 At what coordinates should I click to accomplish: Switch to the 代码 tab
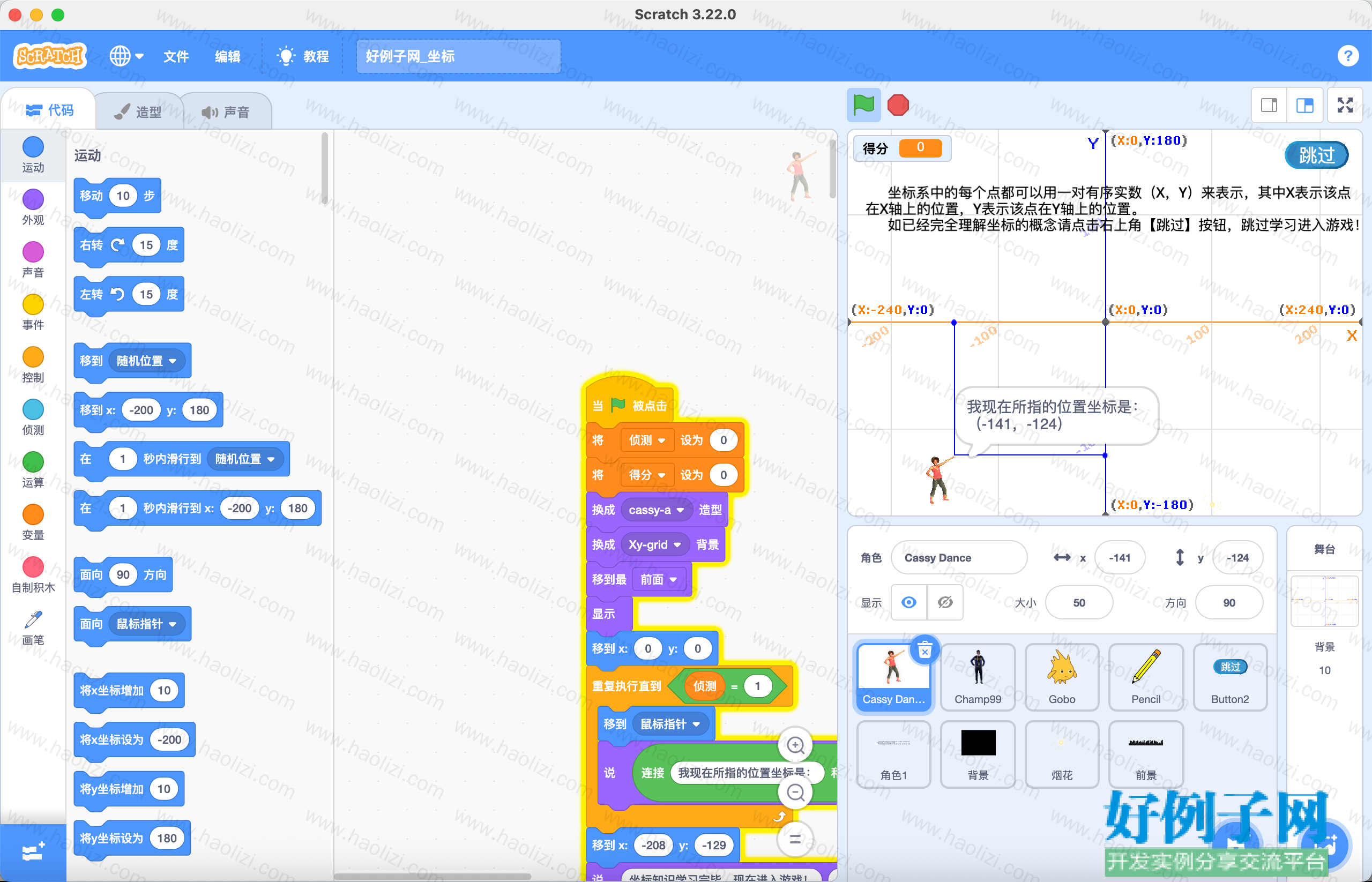[x=49, y=110]
